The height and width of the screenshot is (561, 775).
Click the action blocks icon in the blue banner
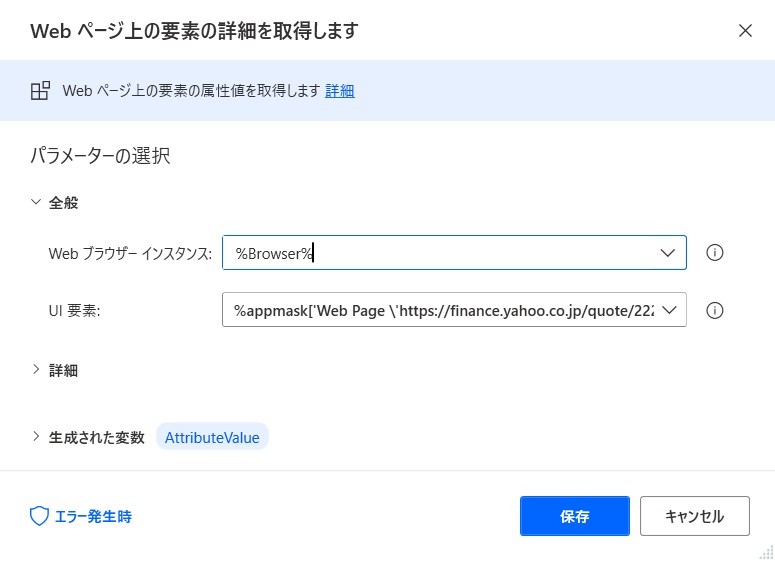40,91
